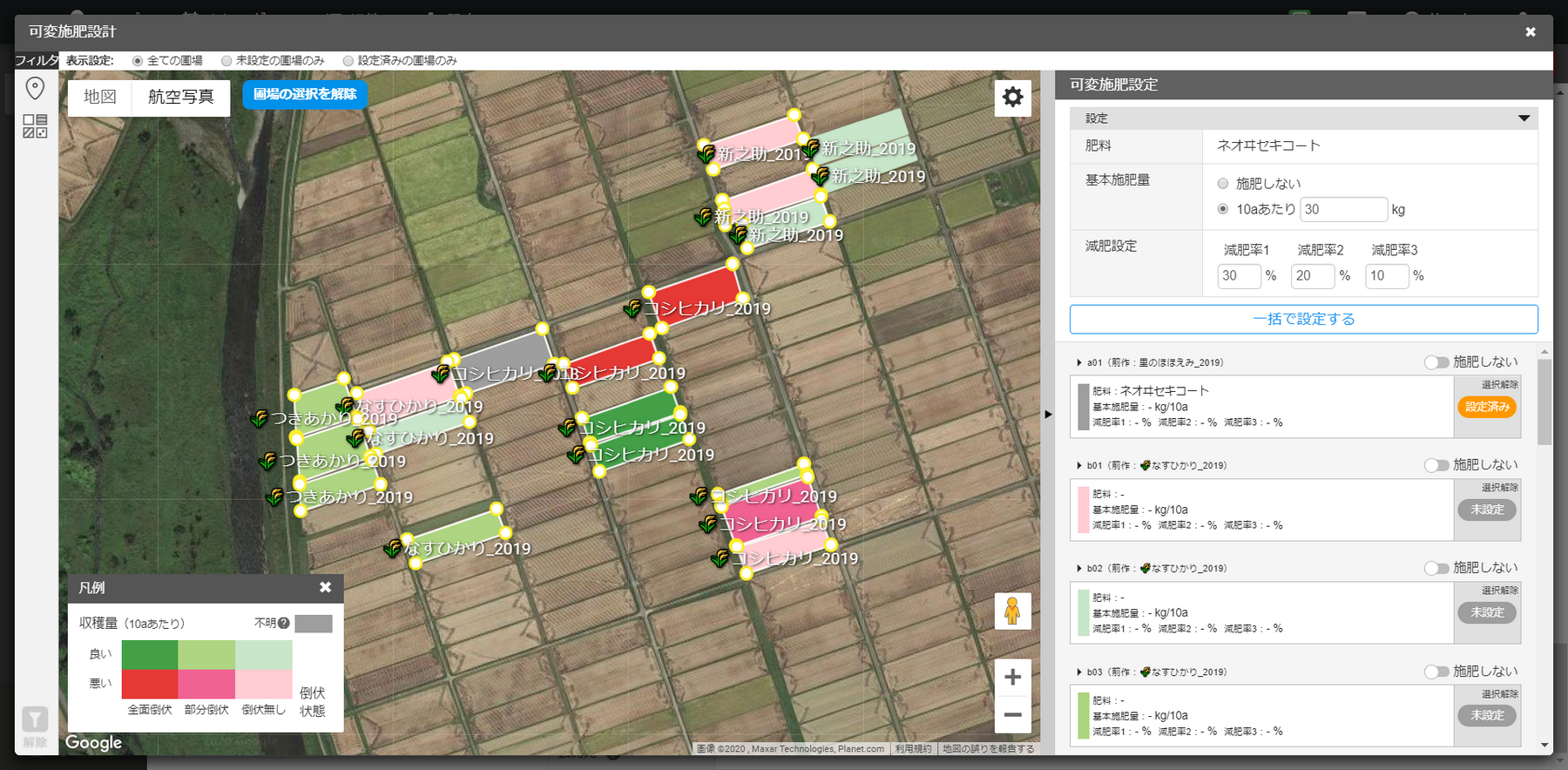Toggle 施肥しない switch for field a01
1568x770 pixels.
click(x=1436, y=362)
